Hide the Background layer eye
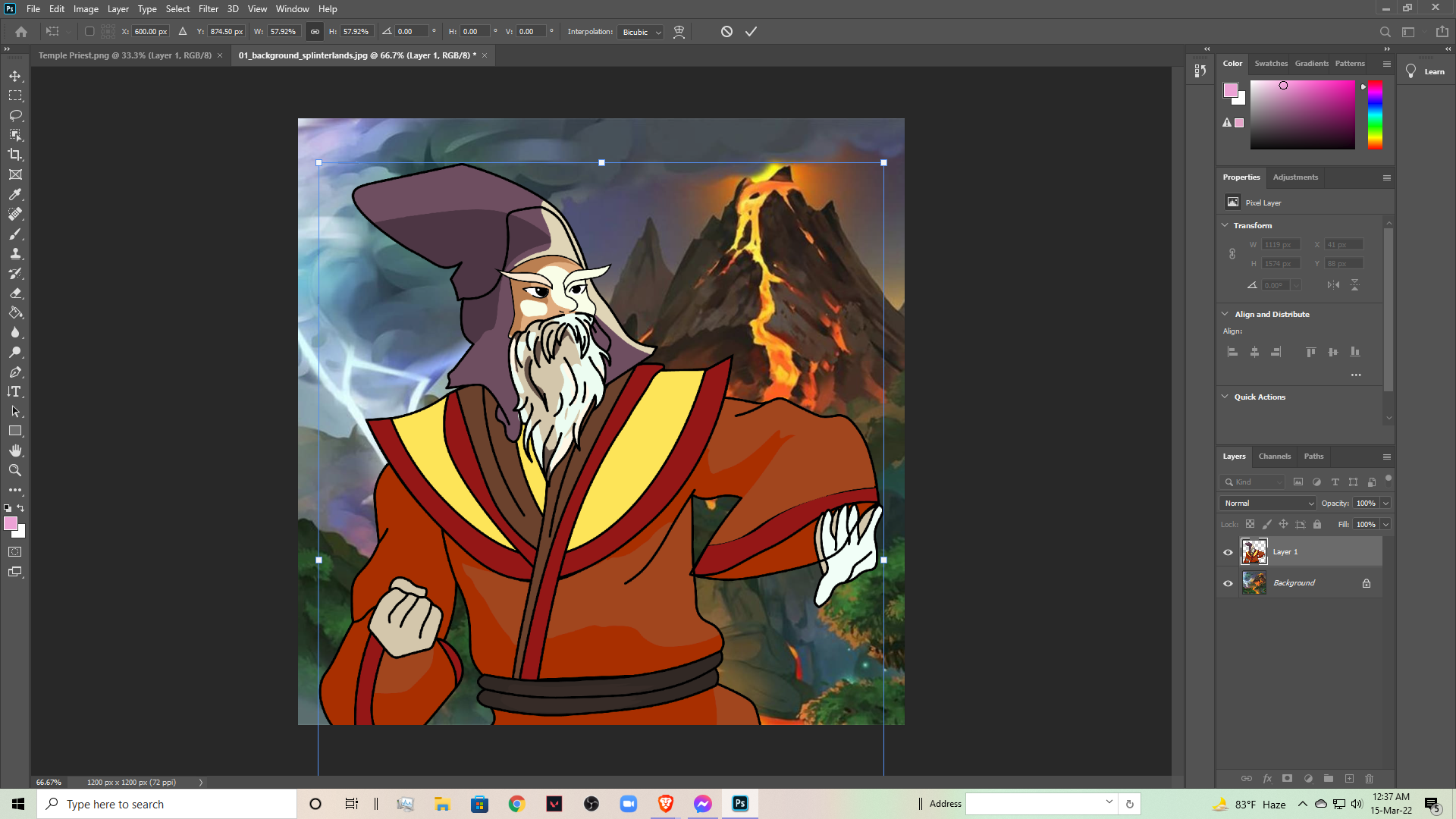1456x819 pixels. point(1228,583)
